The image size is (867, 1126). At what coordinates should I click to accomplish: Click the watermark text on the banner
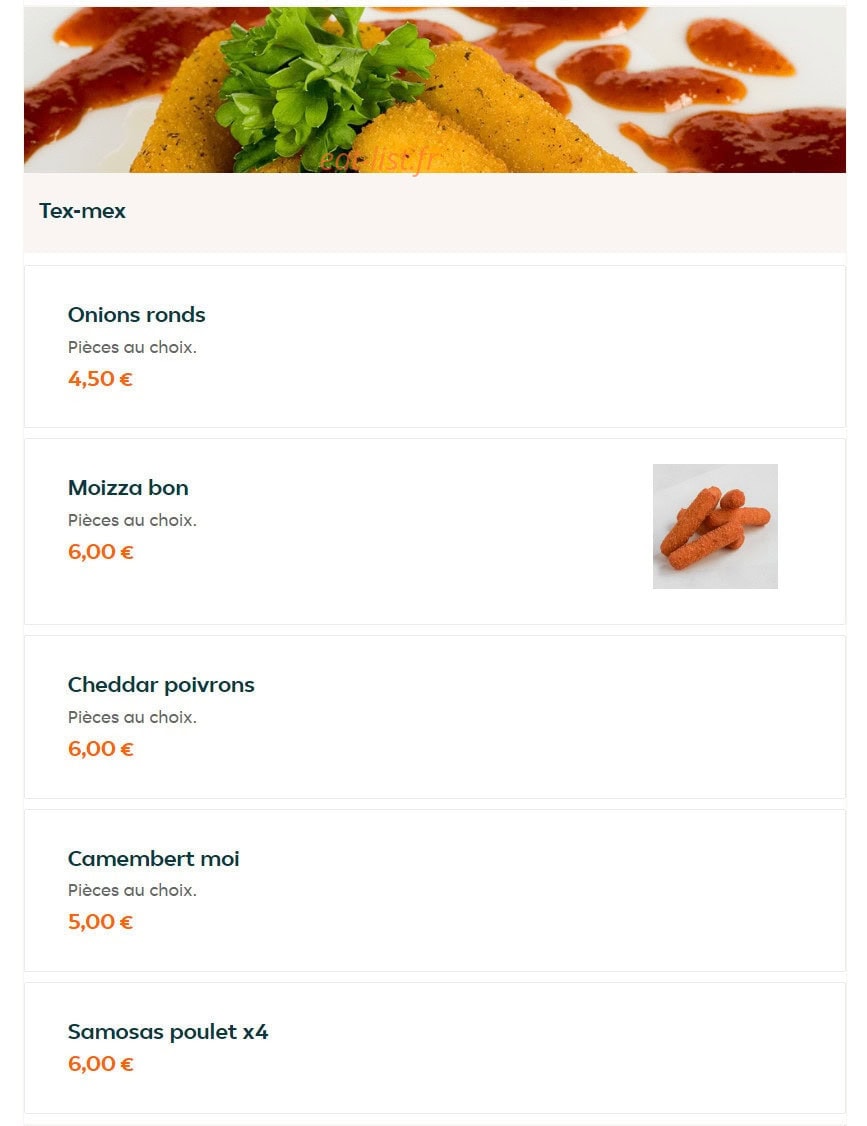[x=377, y=161]
